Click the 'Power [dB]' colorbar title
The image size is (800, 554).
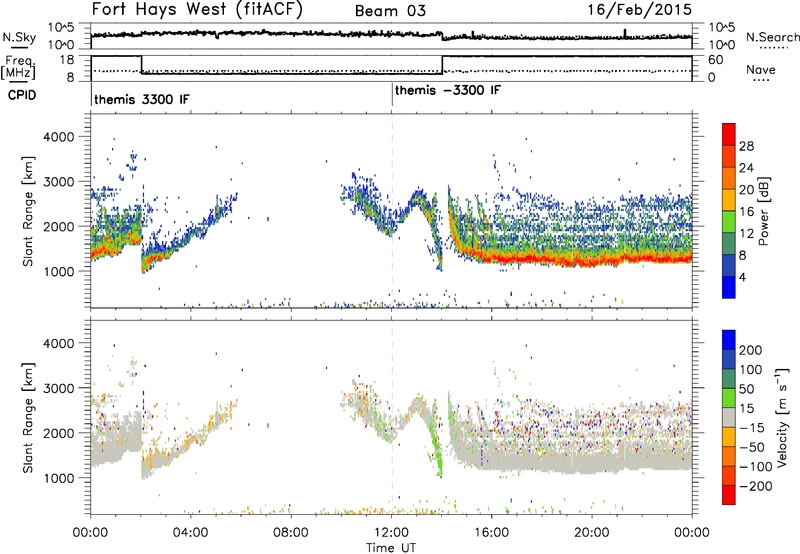[x=764, y=211]
